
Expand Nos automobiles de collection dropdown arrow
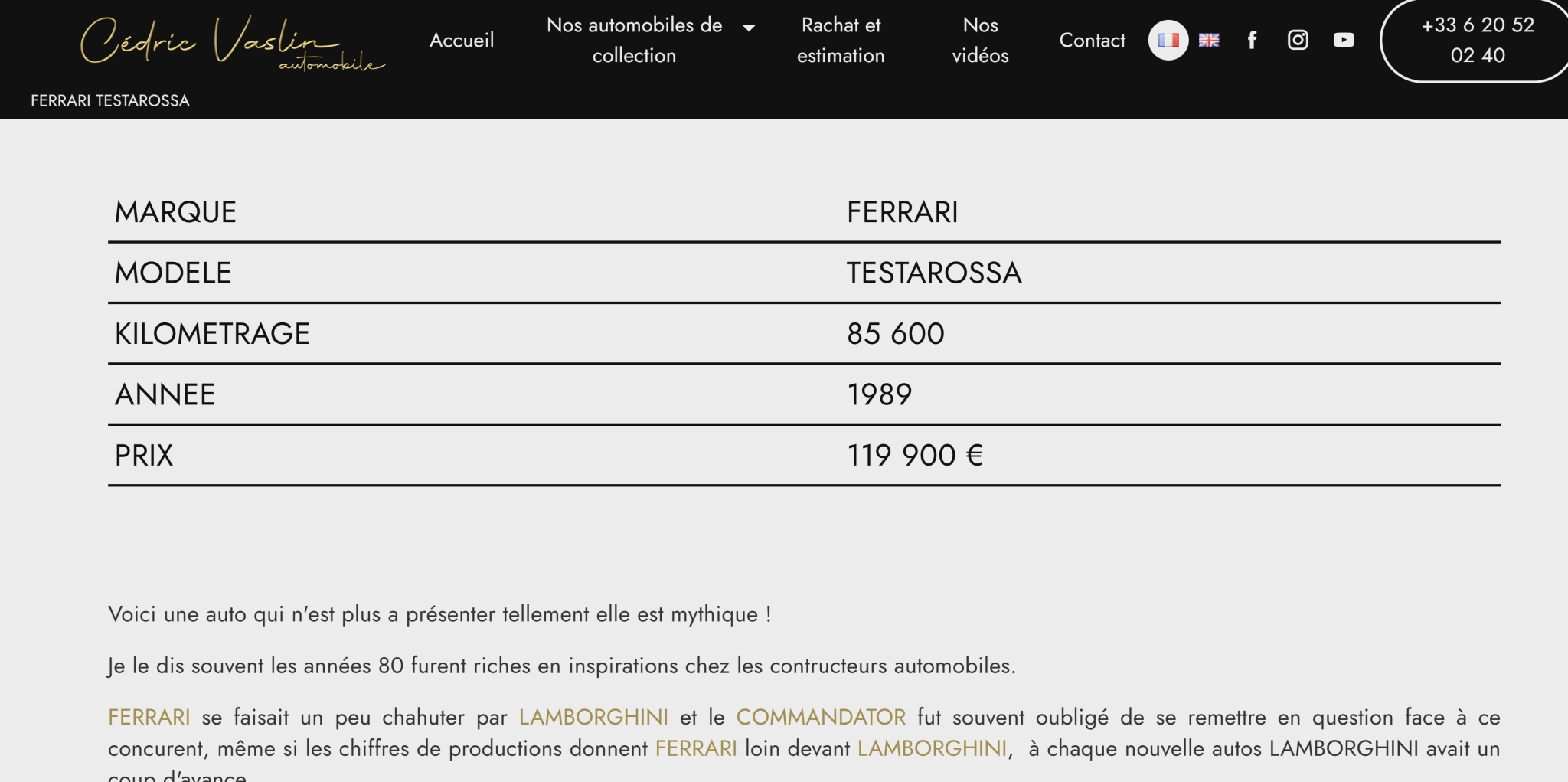pyautogui.click(x=749, y=28)
